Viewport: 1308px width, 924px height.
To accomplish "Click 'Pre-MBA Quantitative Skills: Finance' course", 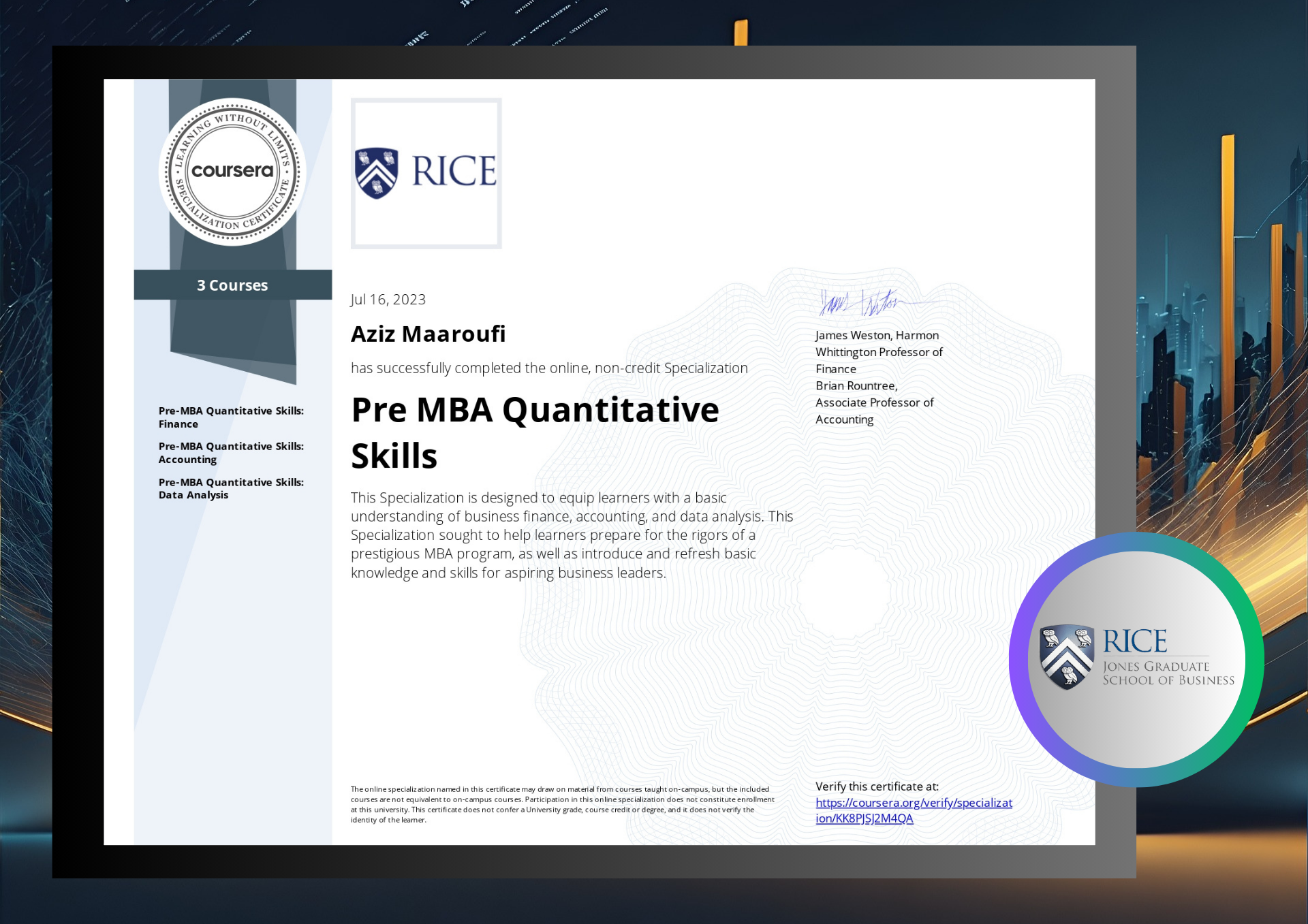I will point(231,417).
